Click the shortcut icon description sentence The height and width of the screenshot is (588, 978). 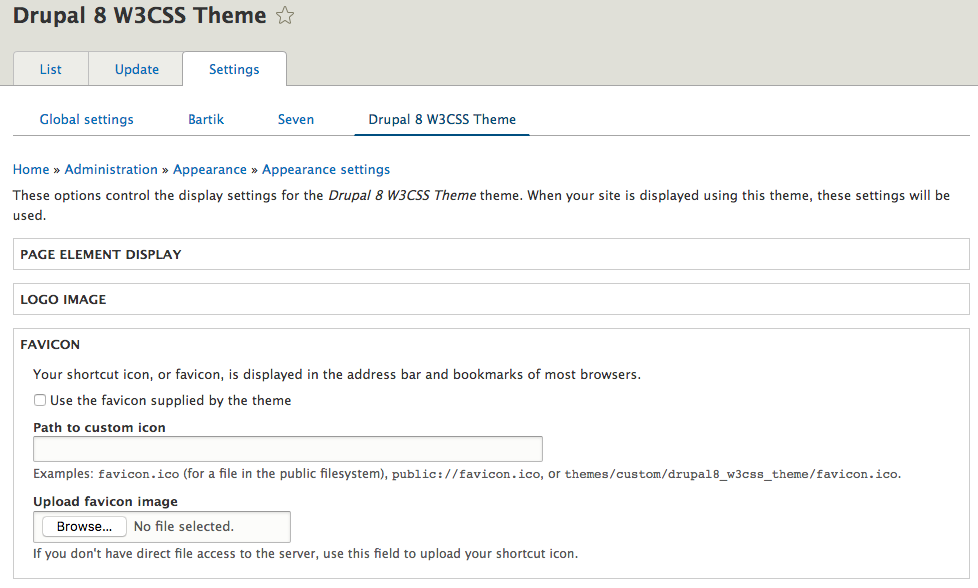click(337, 374)
